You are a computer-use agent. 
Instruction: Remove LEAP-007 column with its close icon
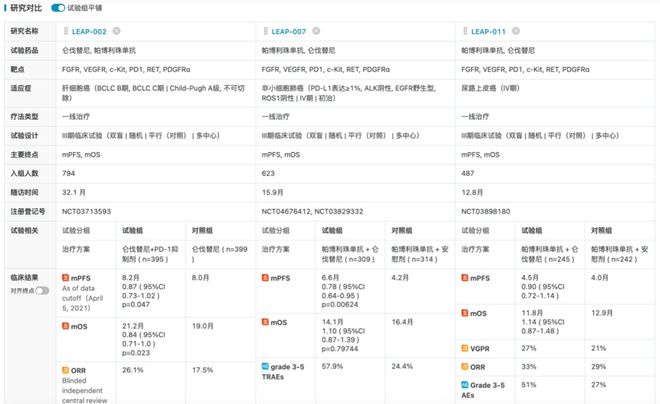click(316, 31)
